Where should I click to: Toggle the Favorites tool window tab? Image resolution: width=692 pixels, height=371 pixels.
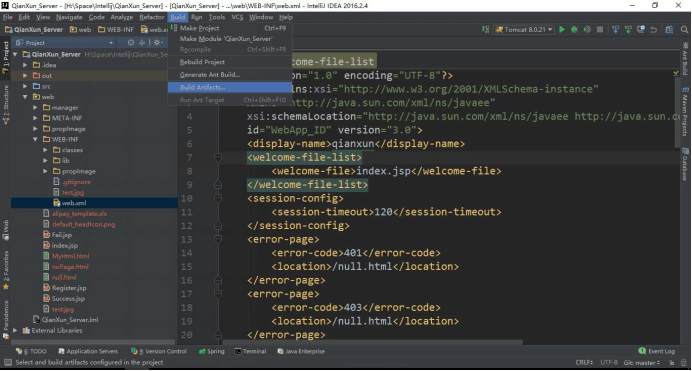tap(6, 270)
